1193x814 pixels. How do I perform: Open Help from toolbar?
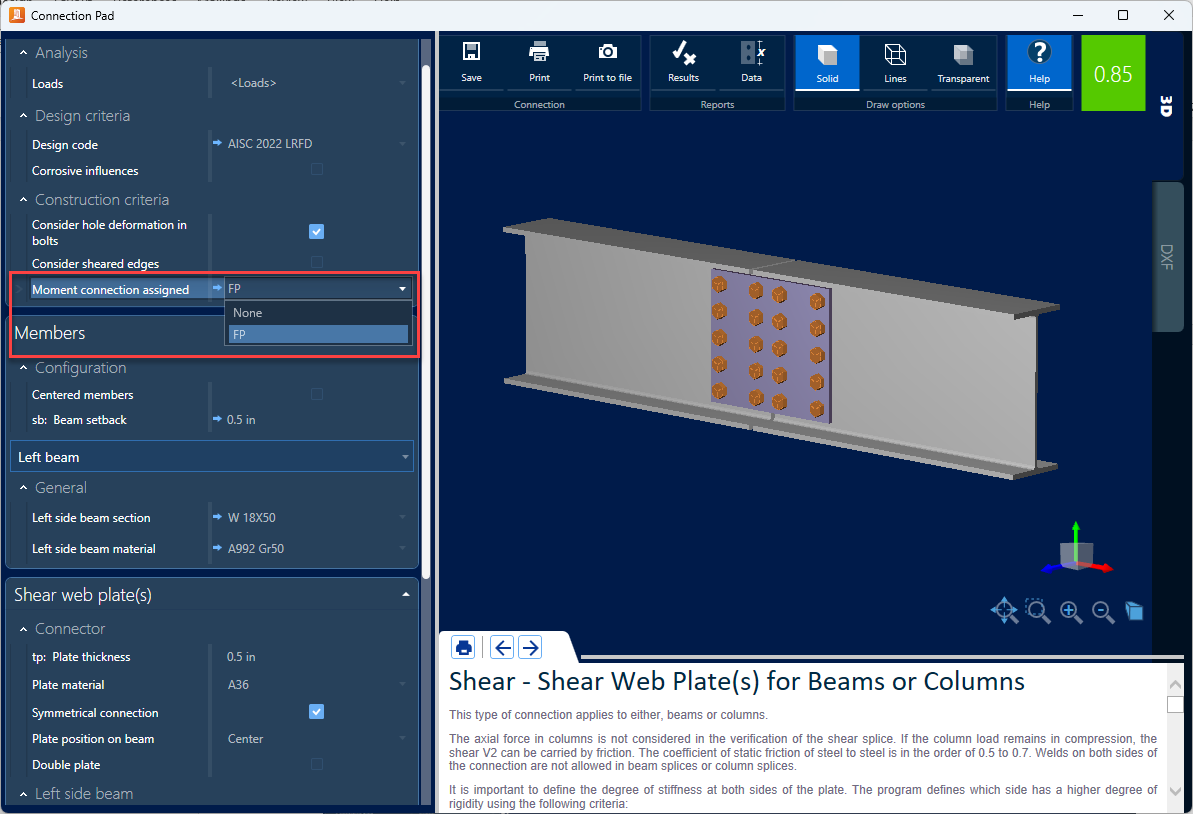coord(1039,62)
